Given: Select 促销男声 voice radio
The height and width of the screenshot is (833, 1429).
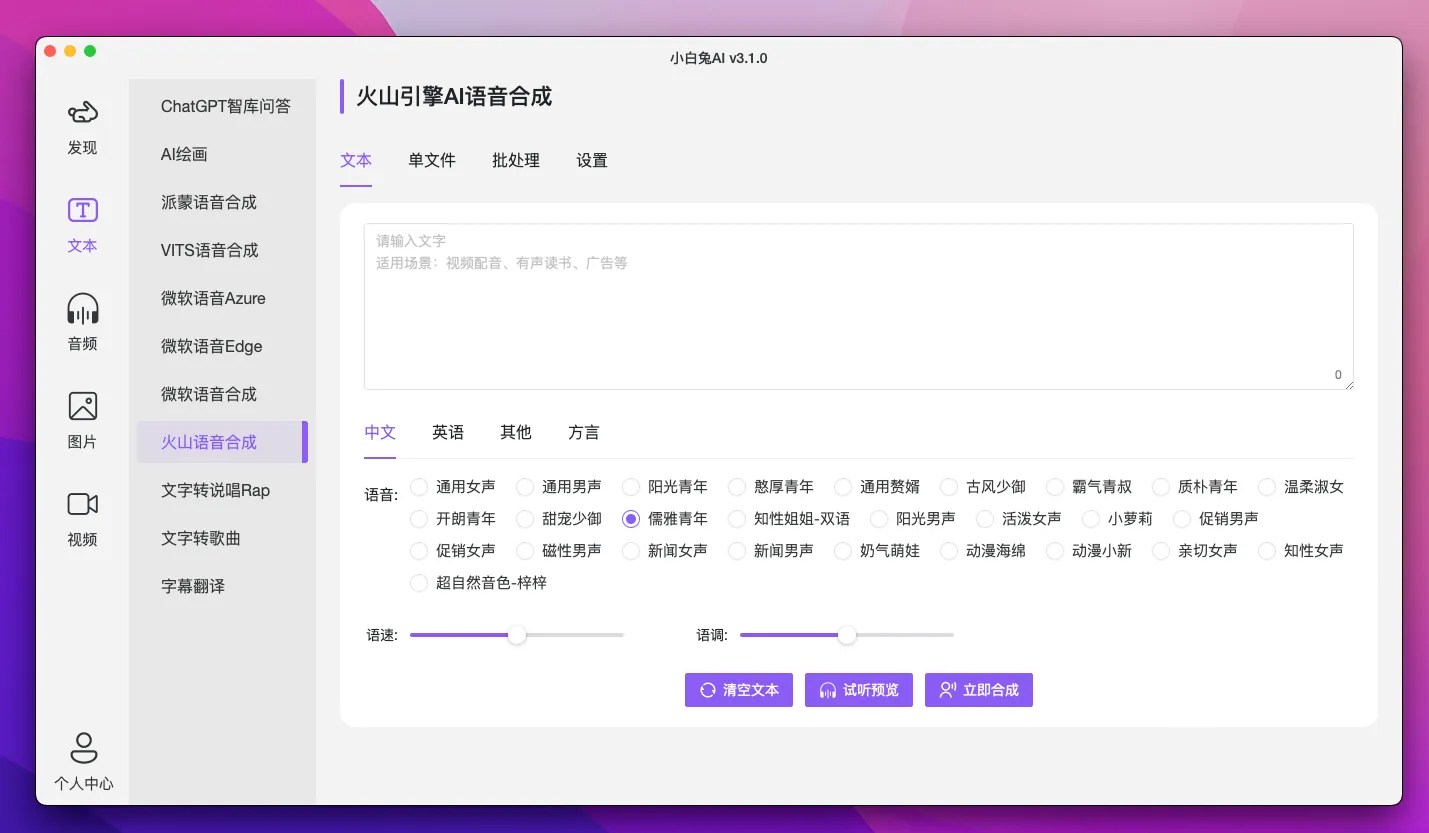Looking at the screenshot, I should [x=1182, y=519].
